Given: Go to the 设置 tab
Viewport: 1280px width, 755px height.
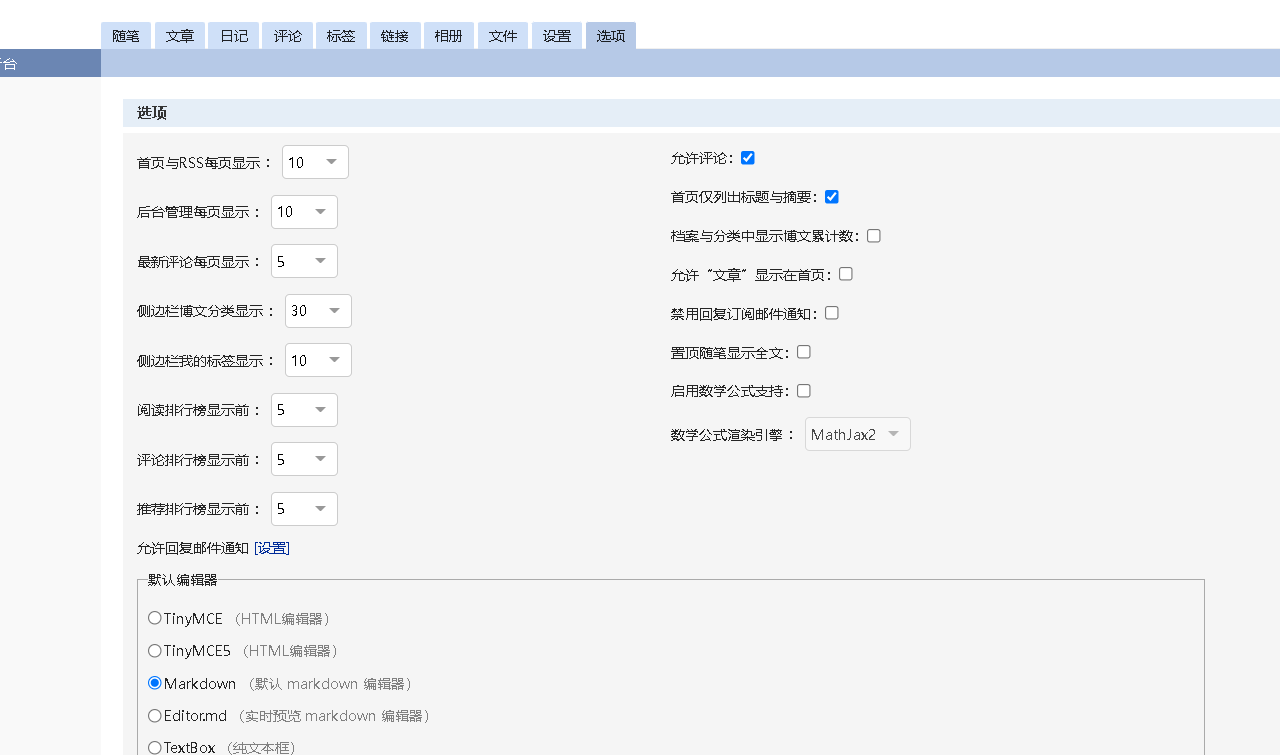Looking at the screenshot, I should coord(557,36).
